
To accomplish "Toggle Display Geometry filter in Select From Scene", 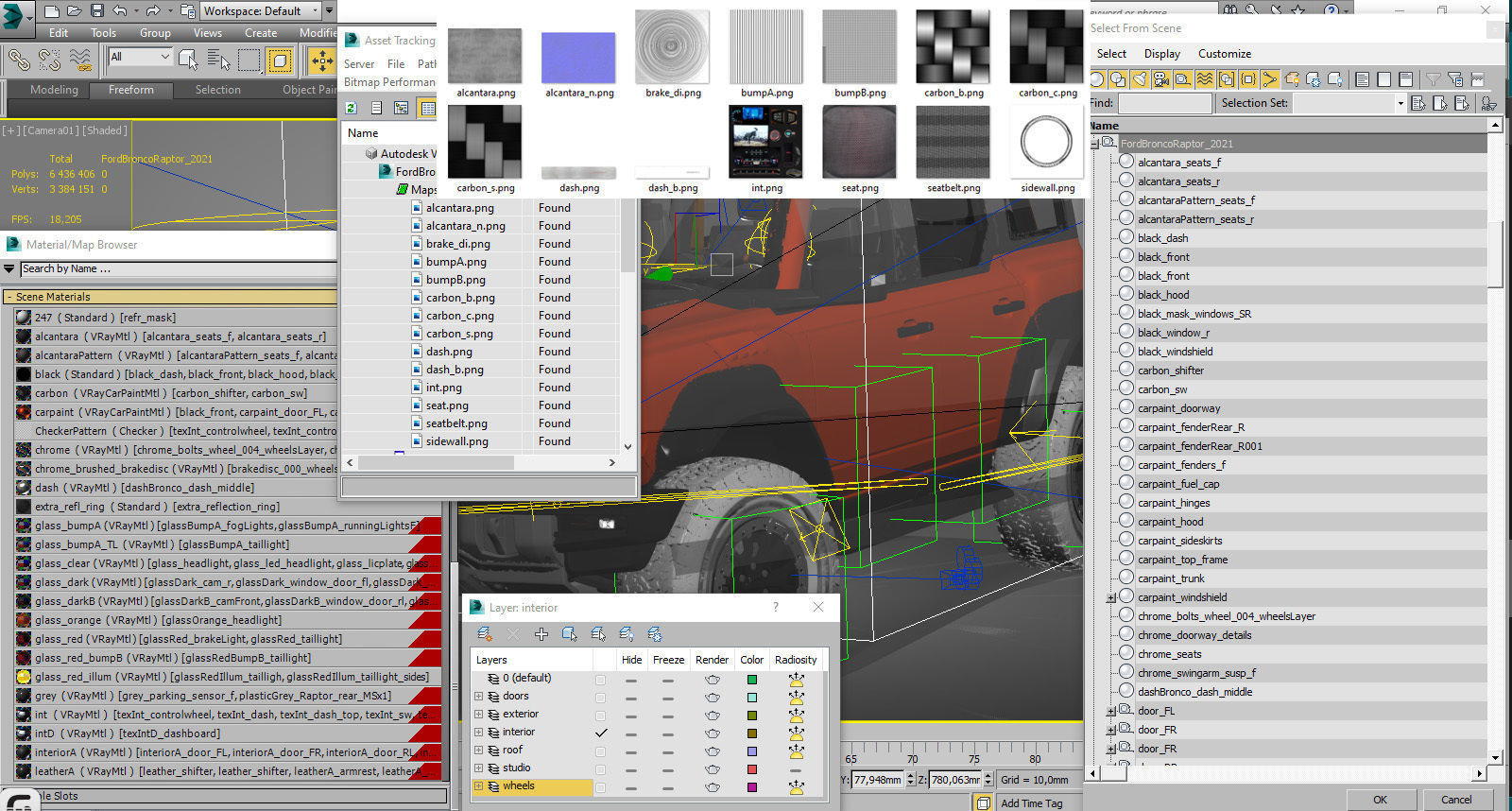I will coord(1098,79).
